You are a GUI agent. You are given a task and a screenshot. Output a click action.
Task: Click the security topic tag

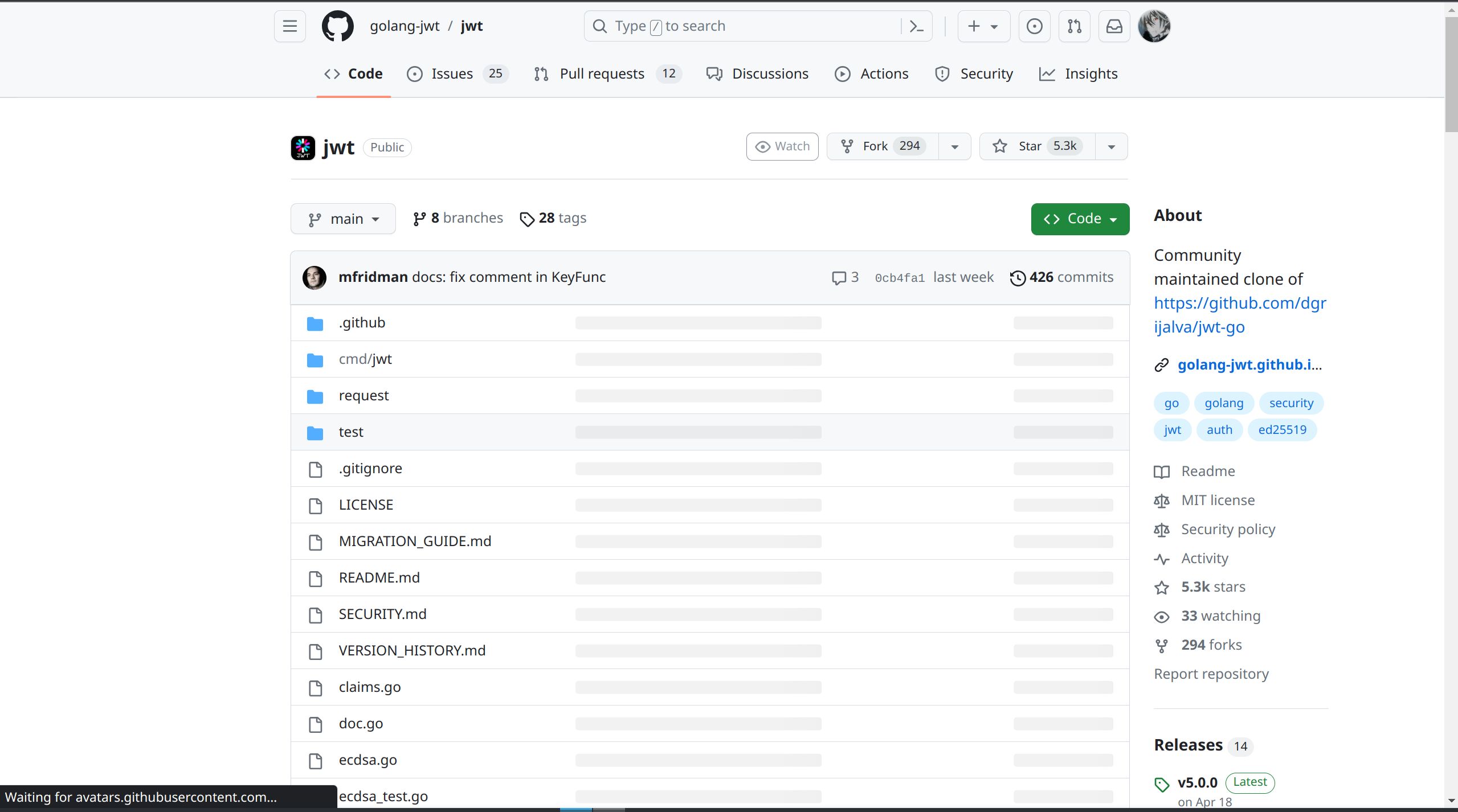click(x=1291, y=403)
